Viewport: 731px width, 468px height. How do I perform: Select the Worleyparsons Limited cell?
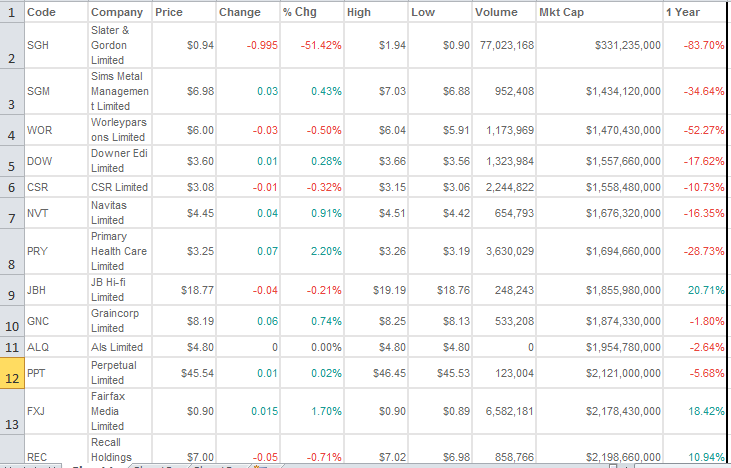click(120, 130)
